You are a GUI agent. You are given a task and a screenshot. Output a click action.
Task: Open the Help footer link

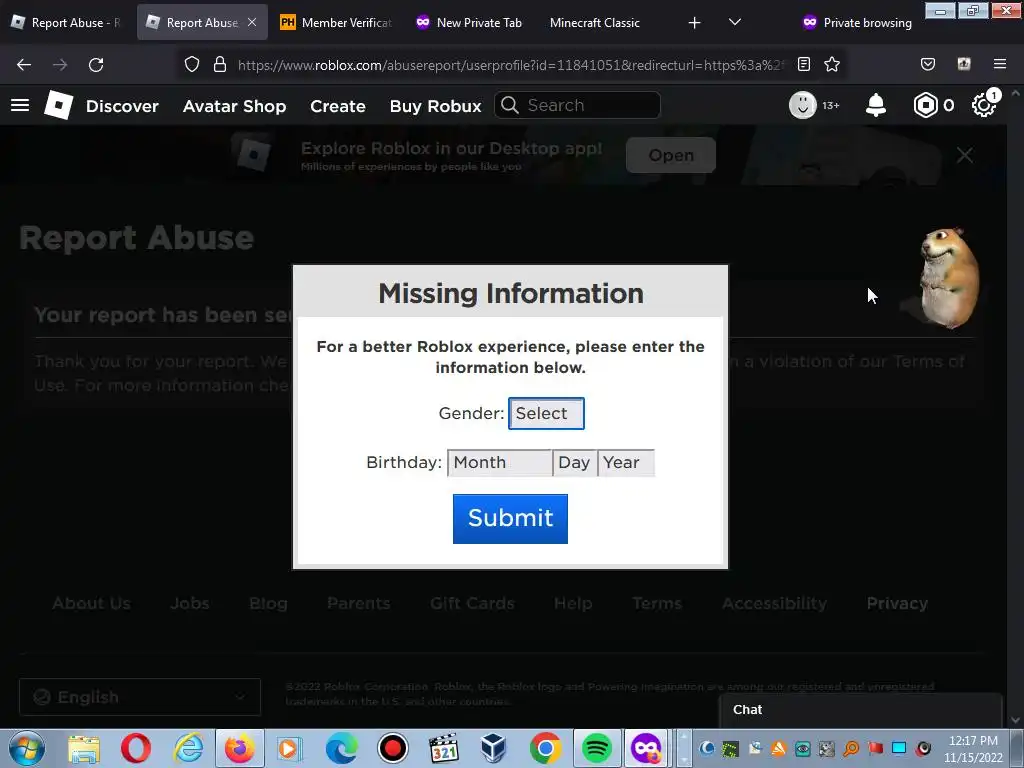point(573,603)
